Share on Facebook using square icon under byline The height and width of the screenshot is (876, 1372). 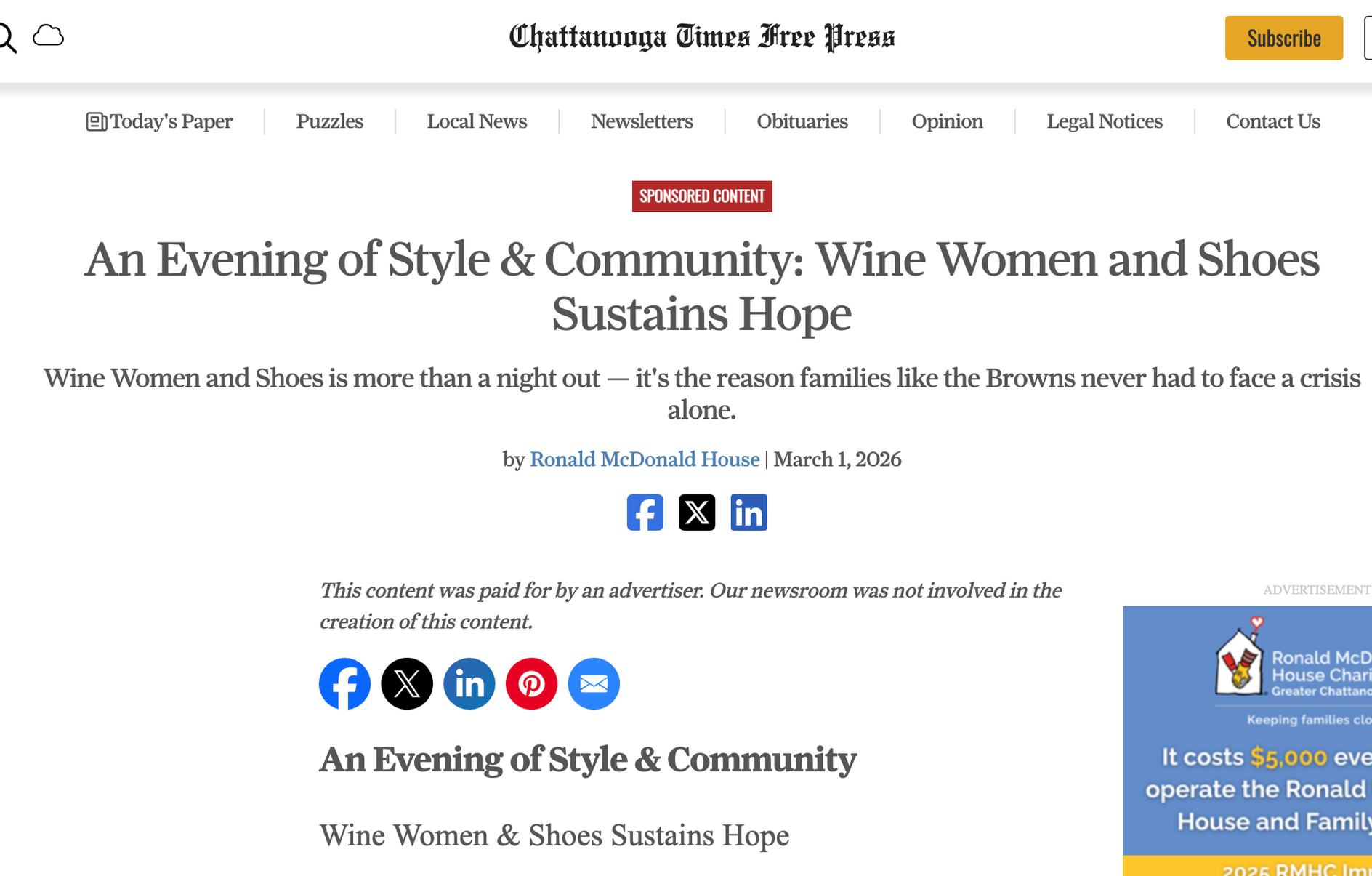point(645,513)
